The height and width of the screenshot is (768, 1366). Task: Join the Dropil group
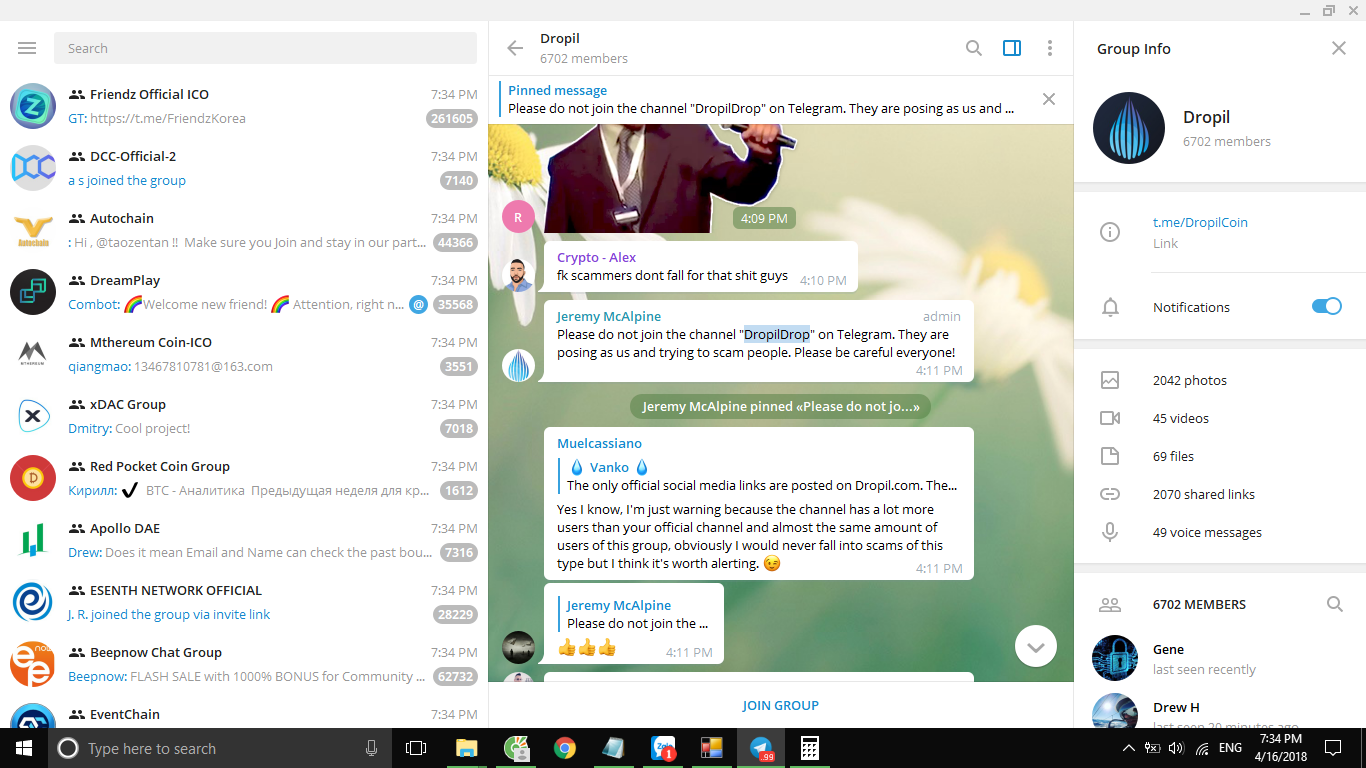tap(780, 705)
